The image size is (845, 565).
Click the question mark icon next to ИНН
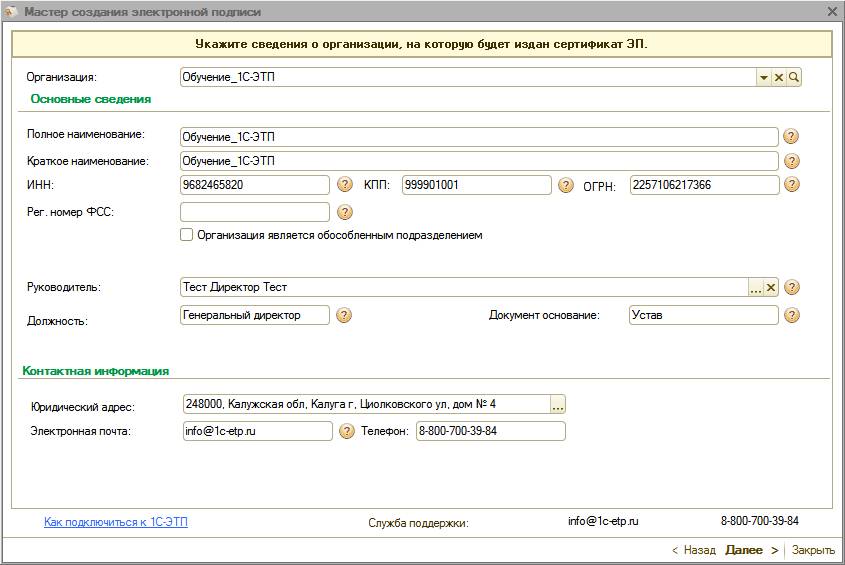345,185
